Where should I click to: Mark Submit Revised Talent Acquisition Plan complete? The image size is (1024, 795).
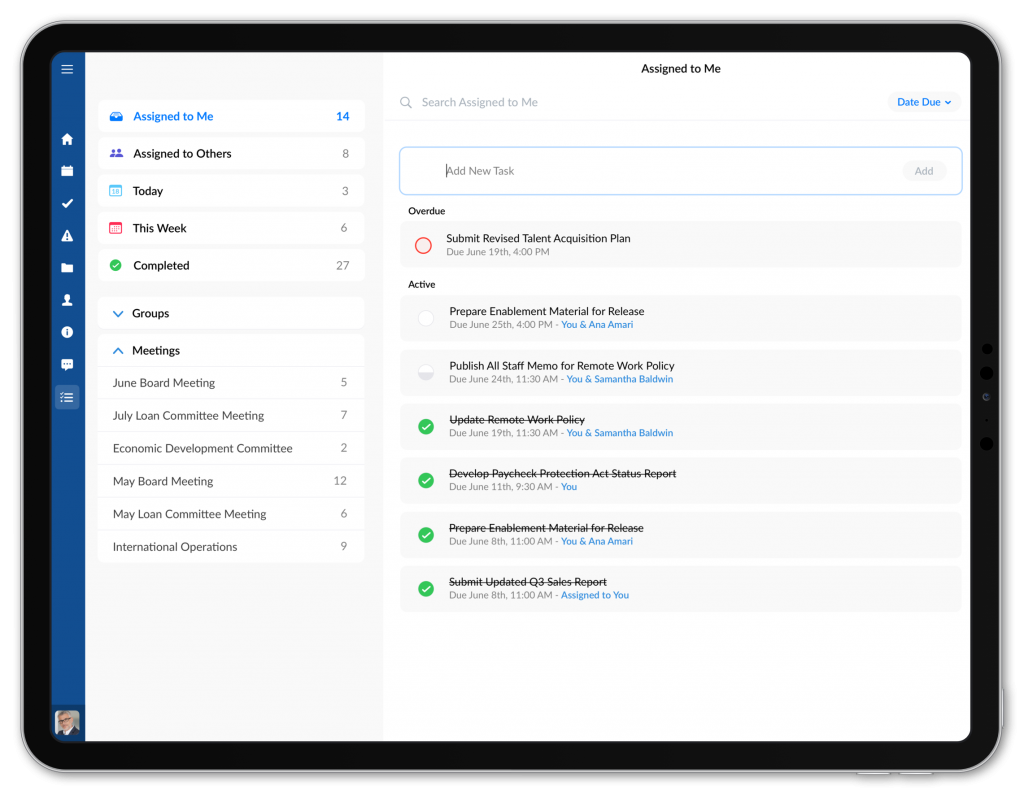(x=423, y=245)
